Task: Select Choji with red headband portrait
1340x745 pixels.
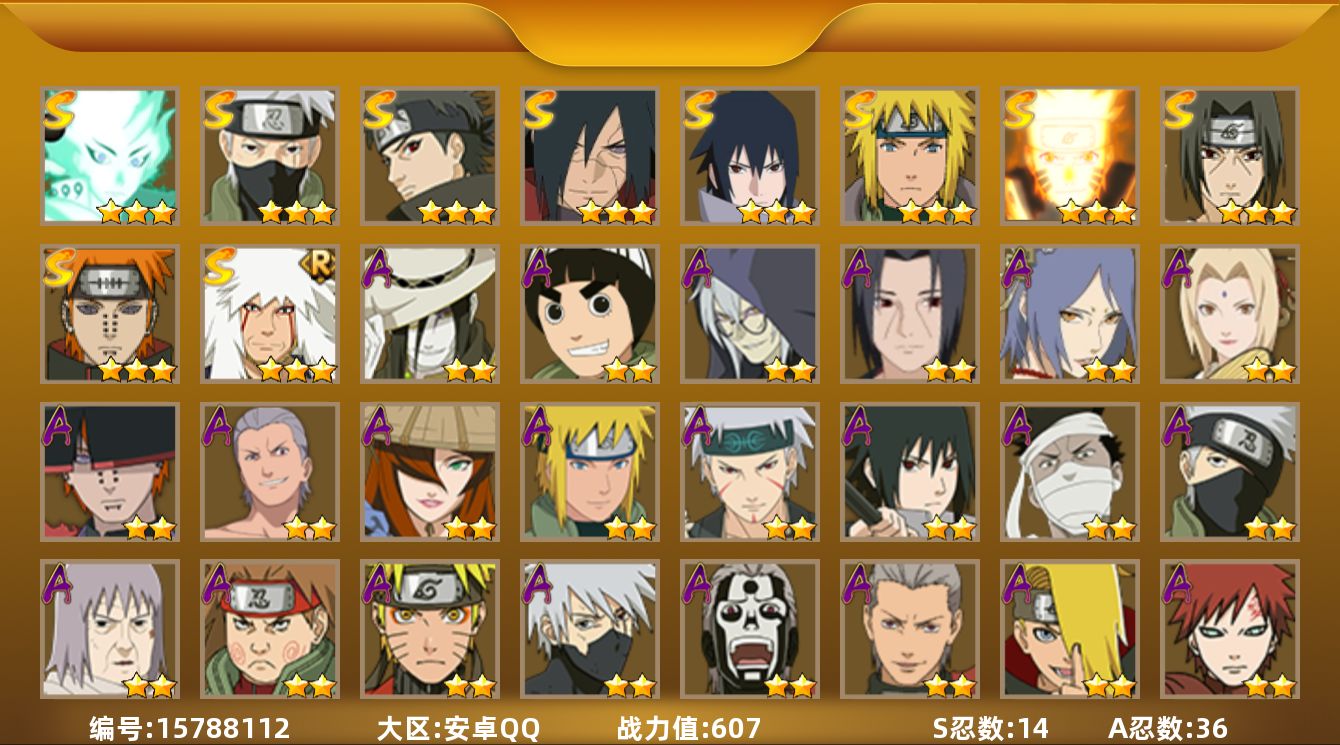Action: (270, 629)
